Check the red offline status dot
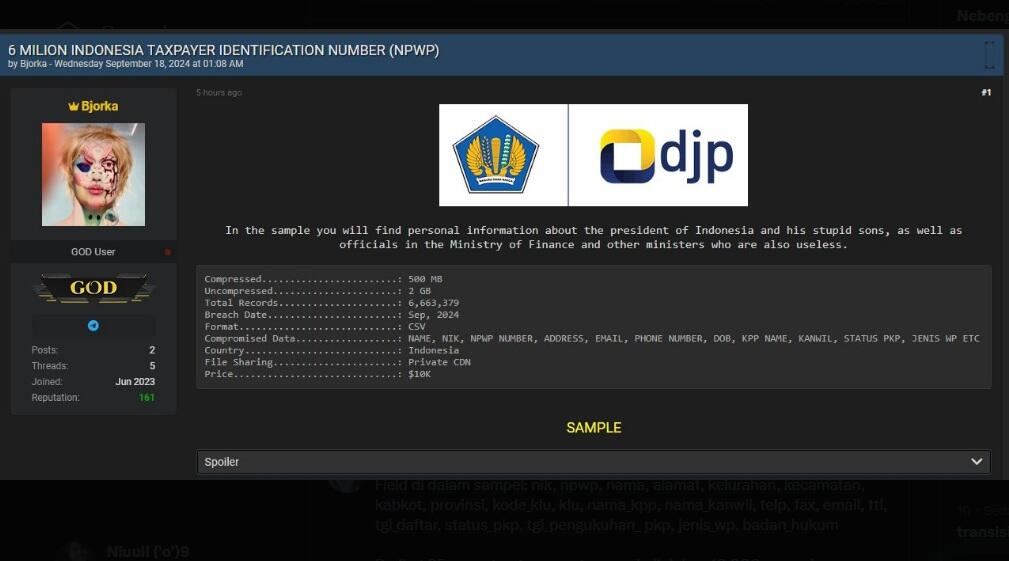Viewport: 1009px width, 561px height. tap(168, 252)
